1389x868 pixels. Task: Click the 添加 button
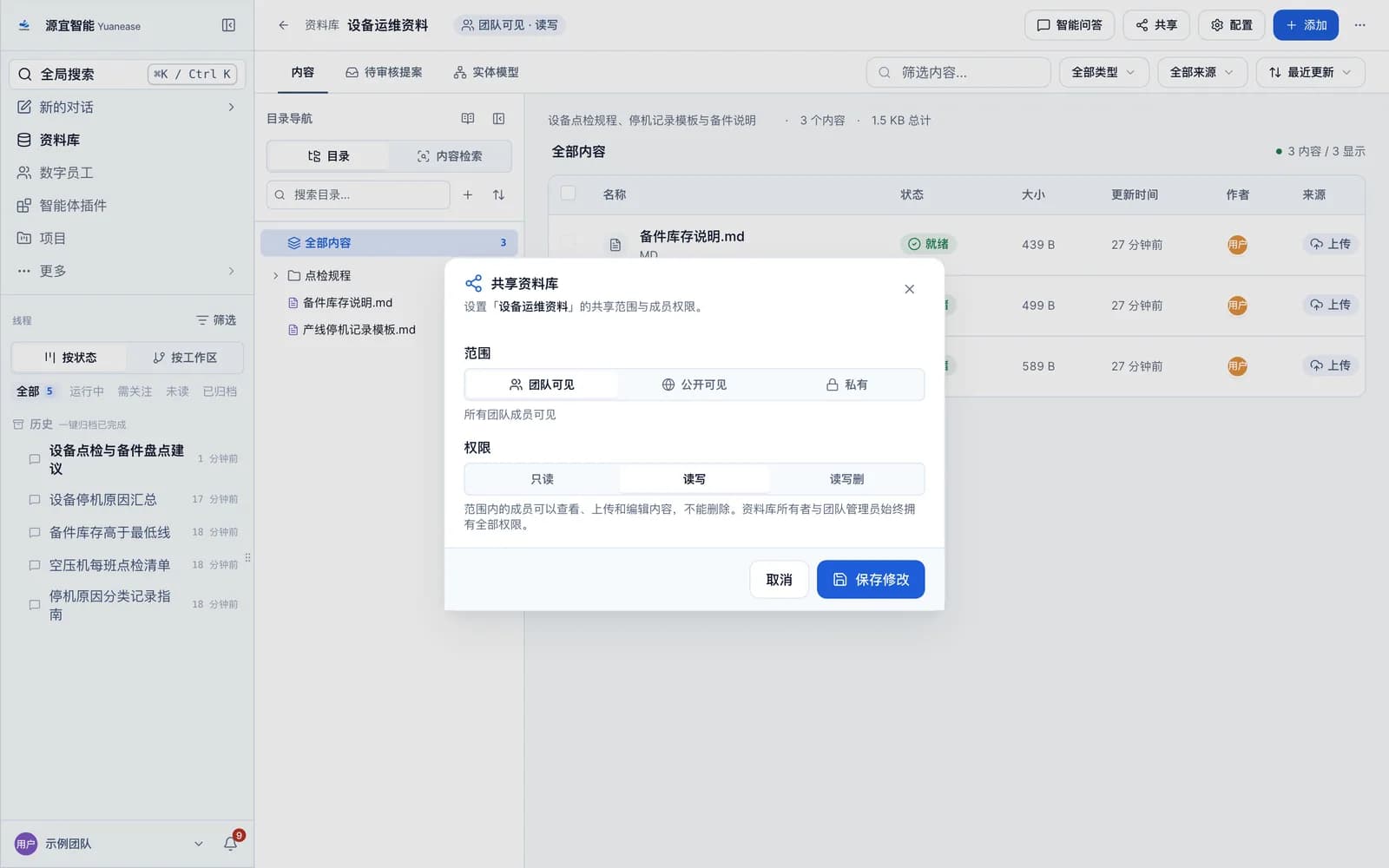tap(1306, 25)
